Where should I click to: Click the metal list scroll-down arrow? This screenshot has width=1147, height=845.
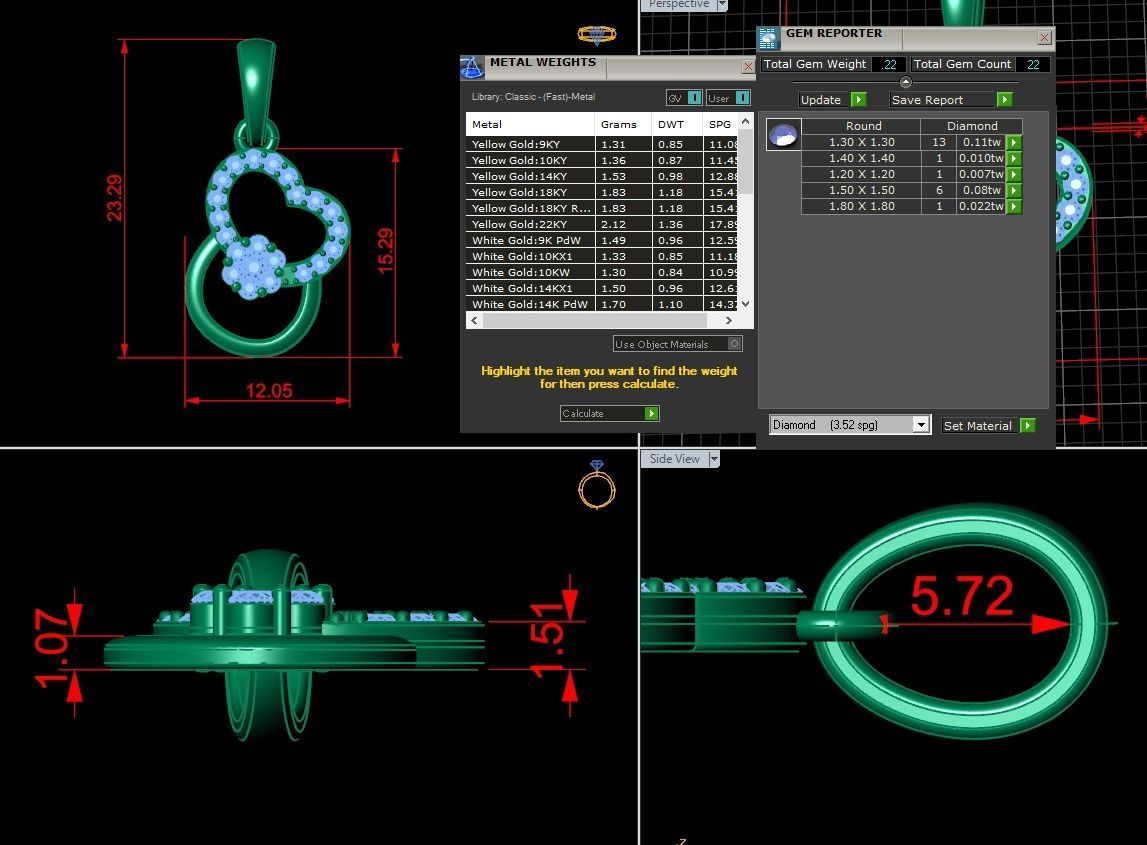[745, 304]
